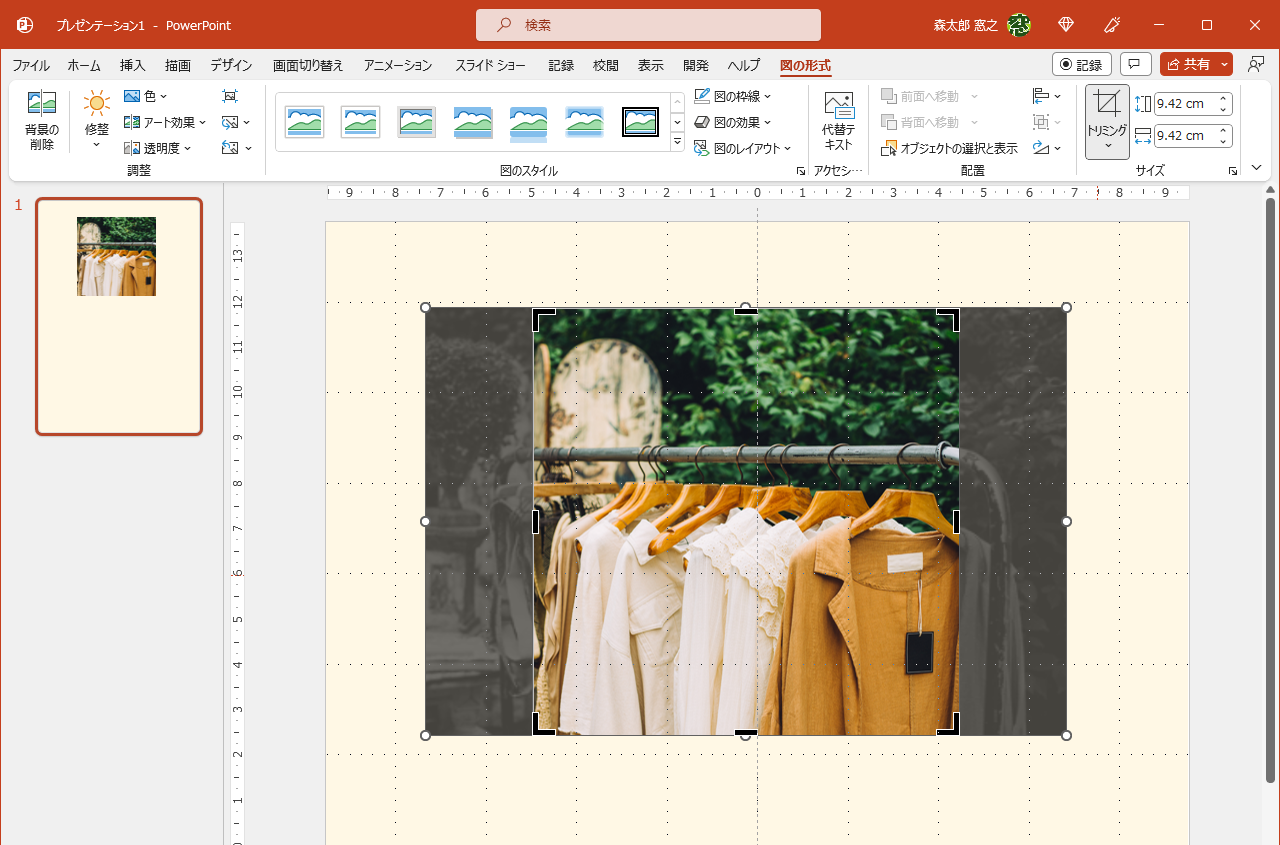Toggle the トリミング crop tool
This screenshot has height=845, width=1280.
(1107, 104)
